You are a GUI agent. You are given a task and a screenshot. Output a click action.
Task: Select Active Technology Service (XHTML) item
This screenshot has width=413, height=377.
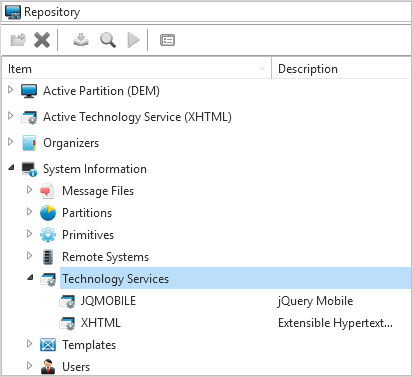tap(137, 117)
